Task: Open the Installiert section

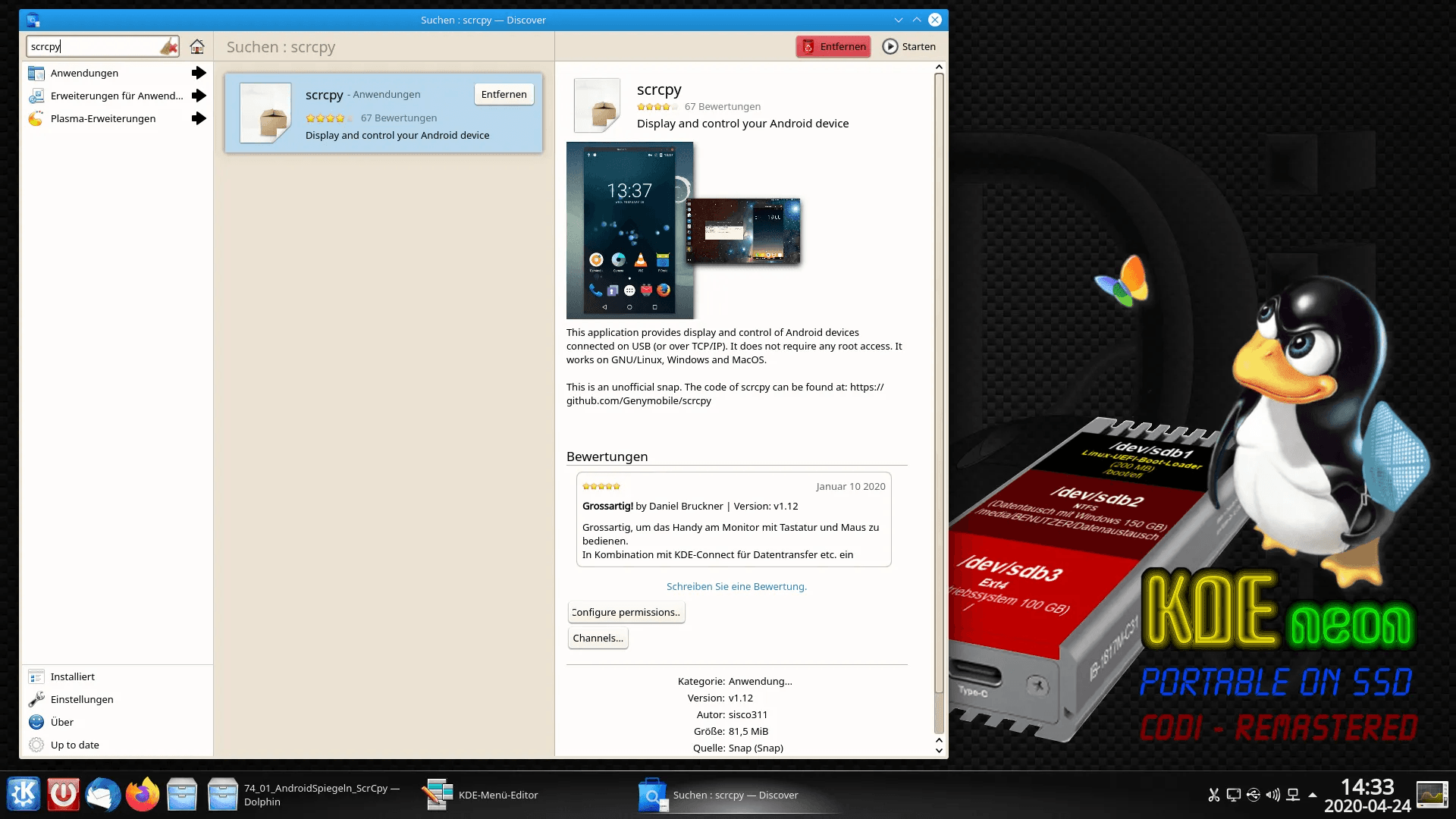Action: tap(73, 676)
